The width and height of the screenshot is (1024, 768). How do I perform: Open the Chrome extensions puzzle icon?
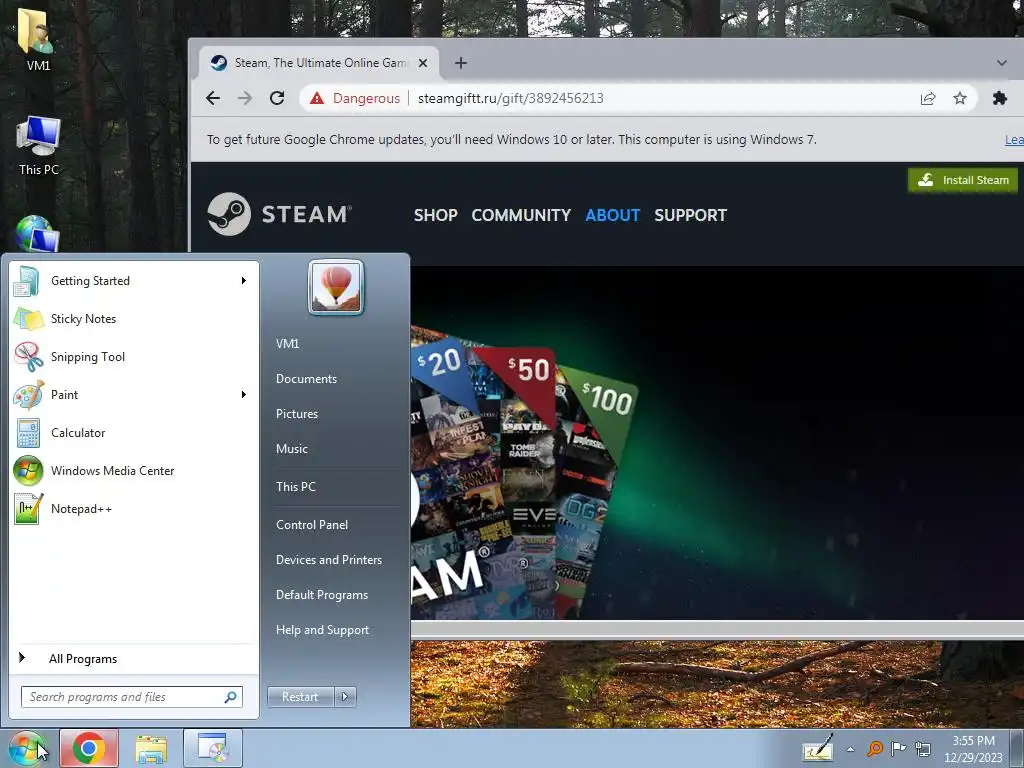coord(999,98)
